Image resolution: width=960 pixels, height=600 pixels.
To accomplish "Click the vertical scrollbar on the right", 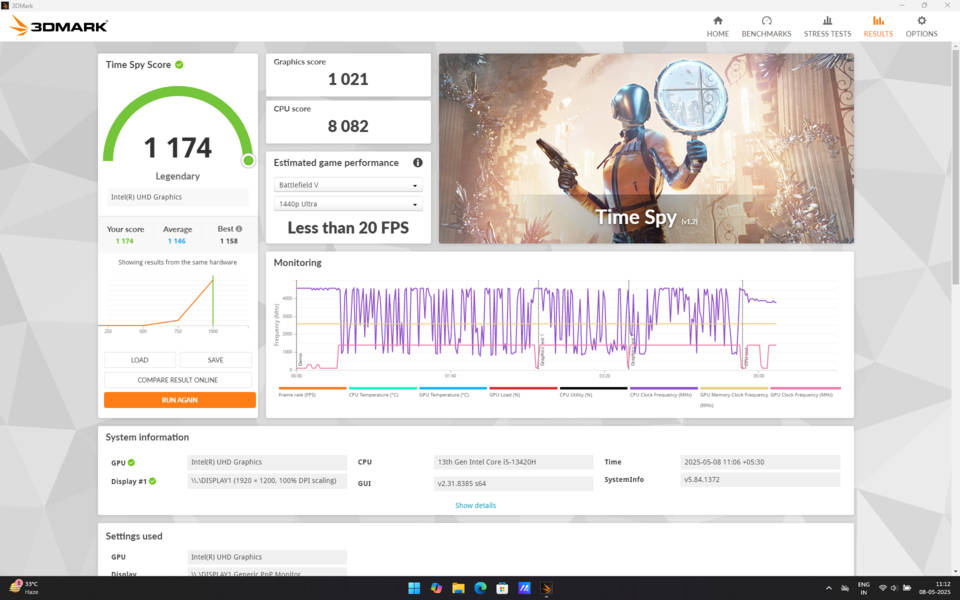I will click(x=955, y=165).
